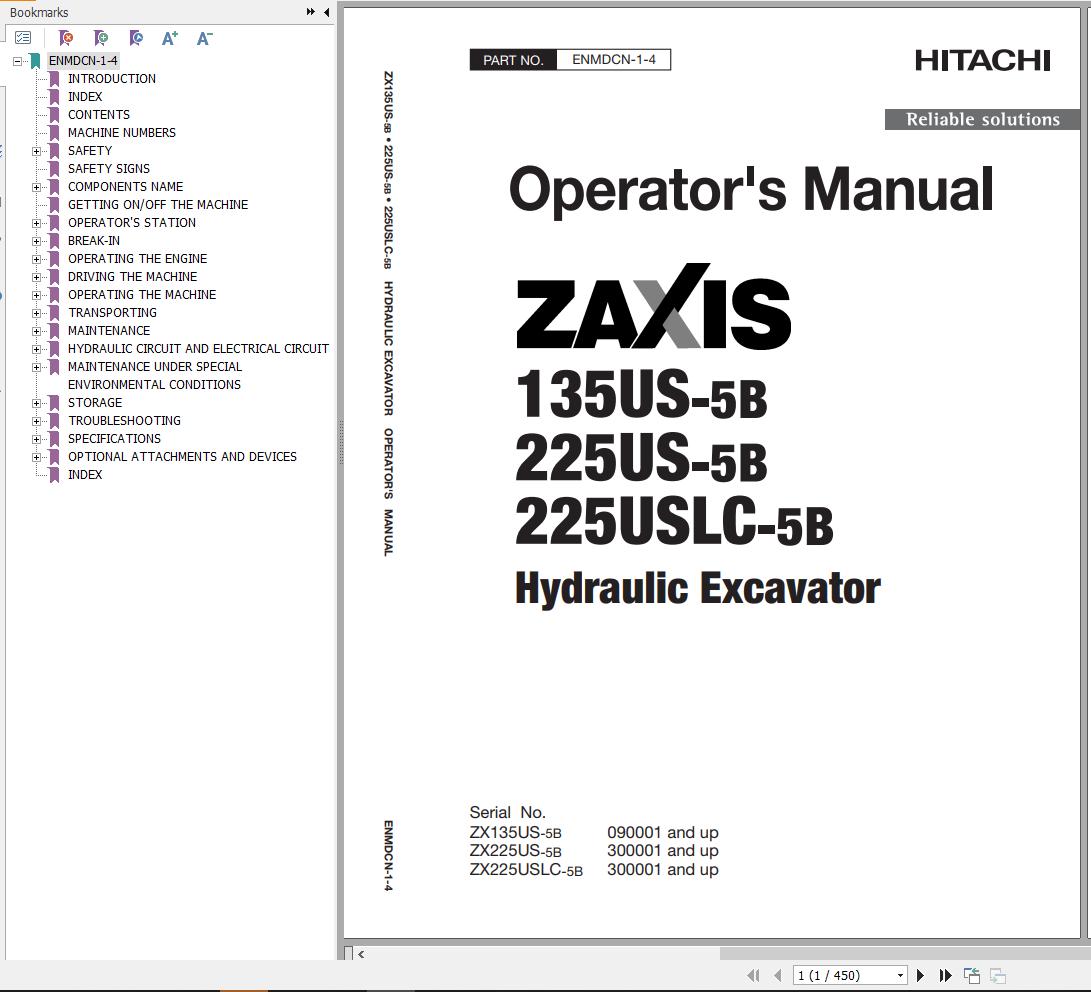Go to the first page
Viewport: 1091px width, 992px height.
tap(753, 975)
